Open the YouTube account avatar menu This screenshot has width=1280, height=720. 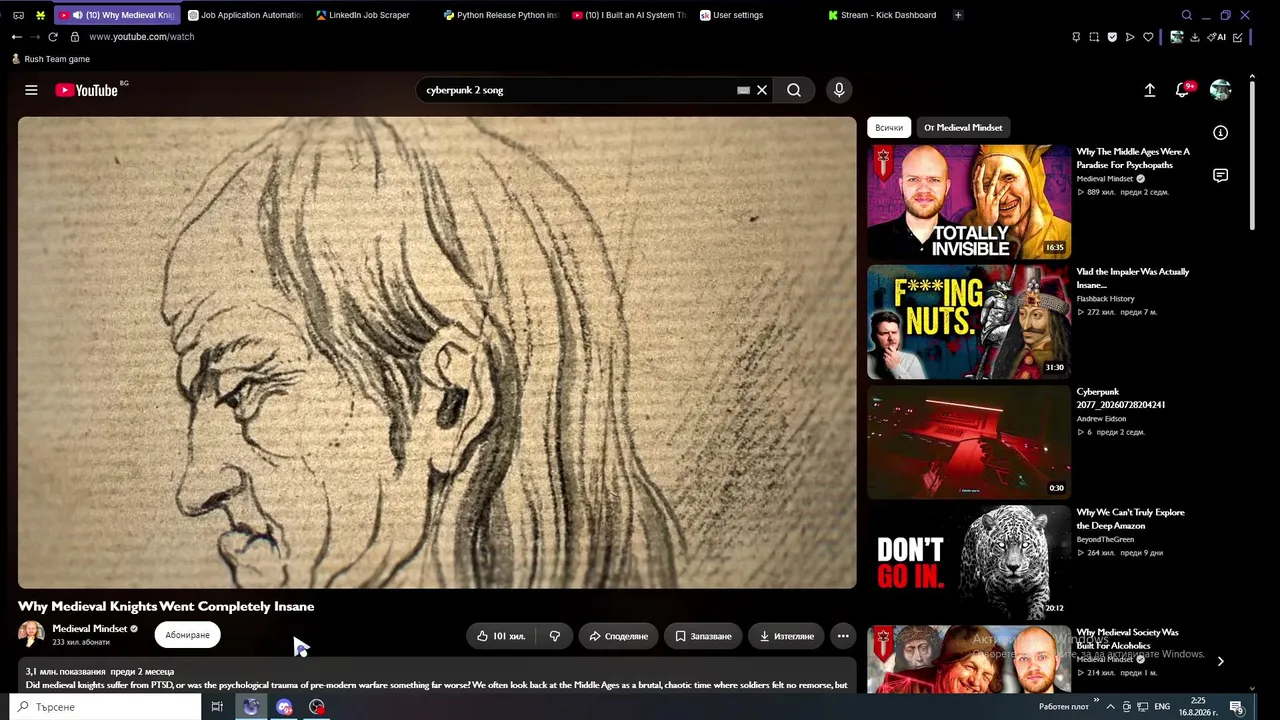pyautogui.click(x=1220, y=90)
